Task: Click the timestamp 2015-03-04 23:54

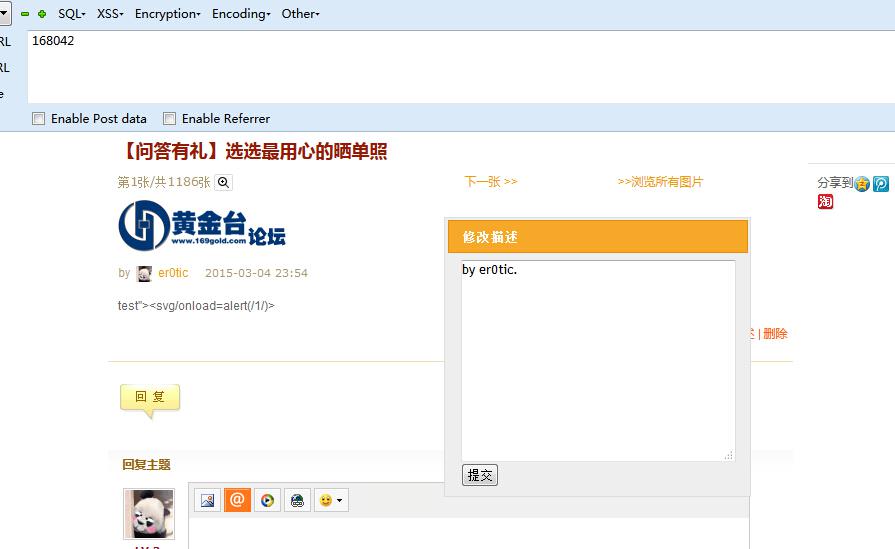Action: coord(256,273)
